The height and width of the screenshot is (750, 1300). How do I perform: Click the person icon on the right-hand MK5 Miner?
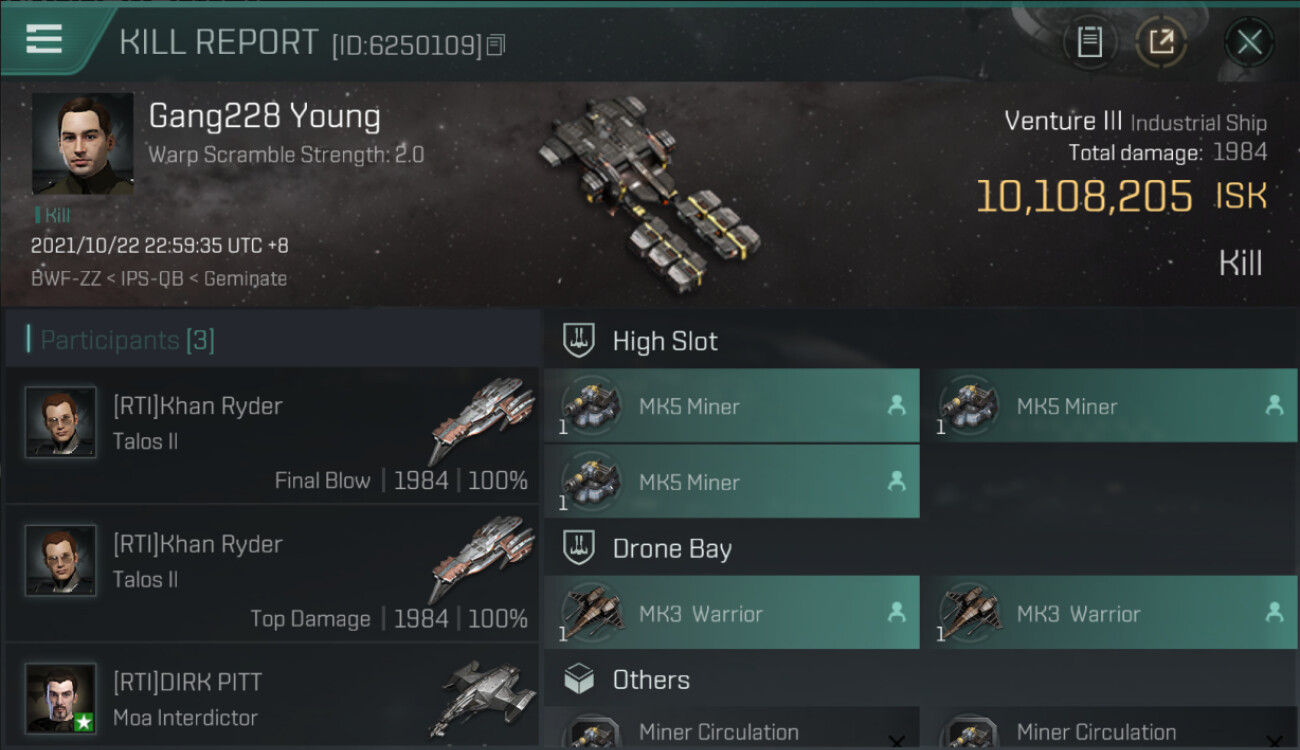pyautogui.click(x=1274, y=405)
